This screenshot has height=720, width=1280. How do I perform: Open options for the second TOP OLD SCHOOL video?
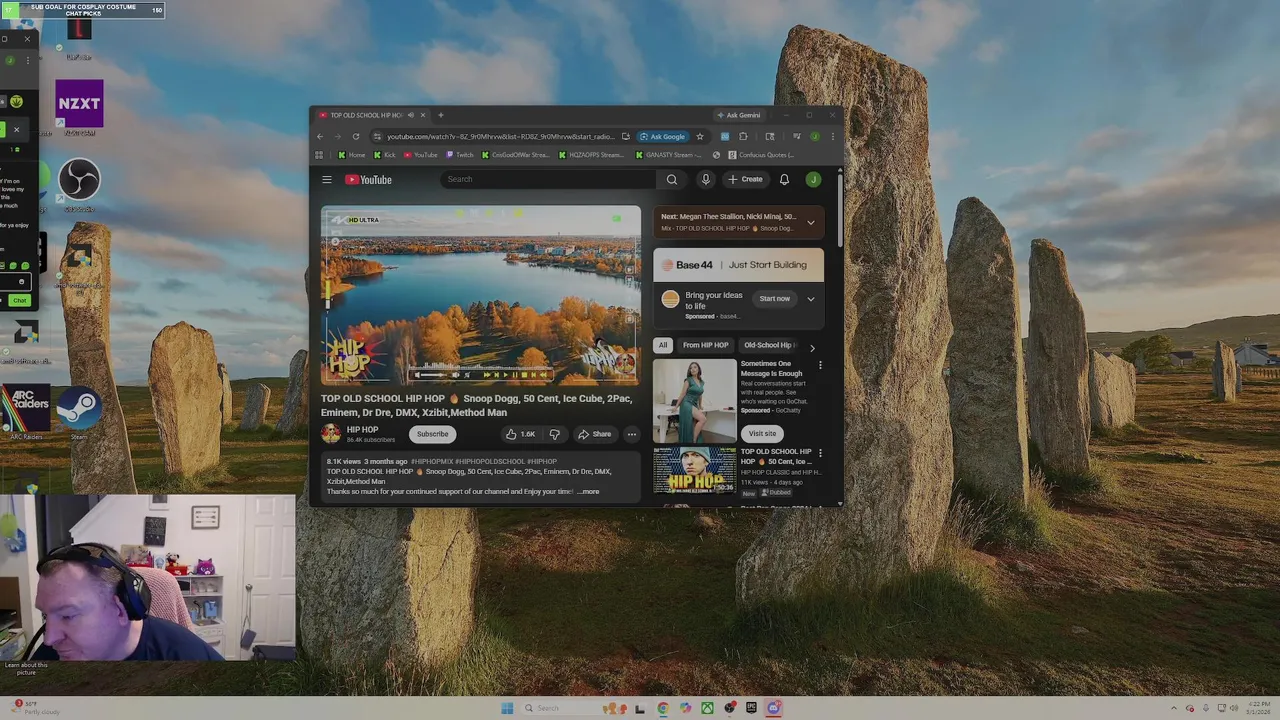click(x=820, y=454)
